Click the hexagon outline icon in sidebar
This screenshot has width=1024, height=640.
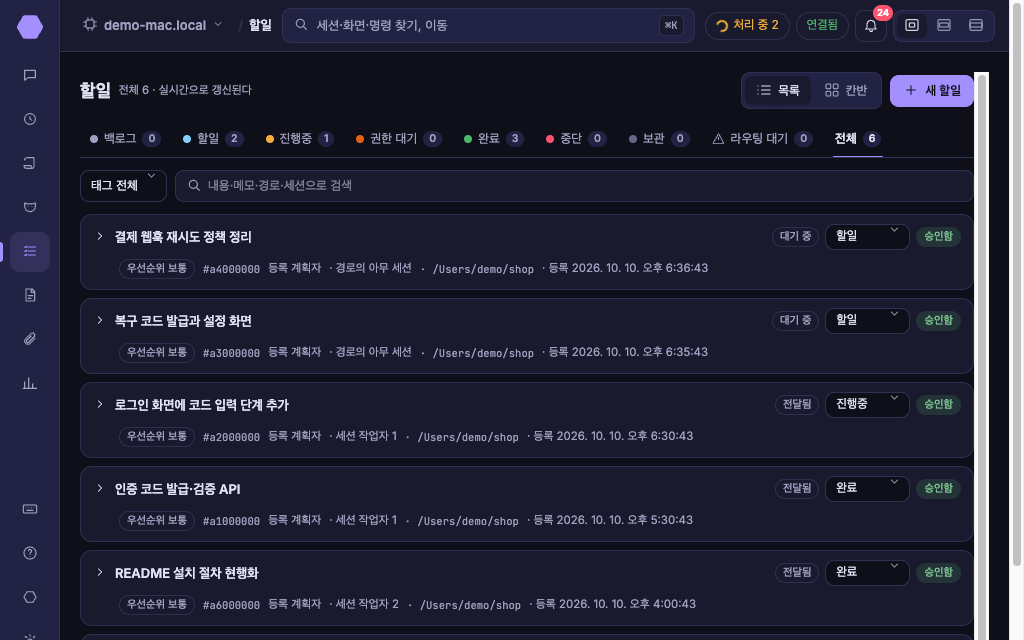click(x=29, y=597)
